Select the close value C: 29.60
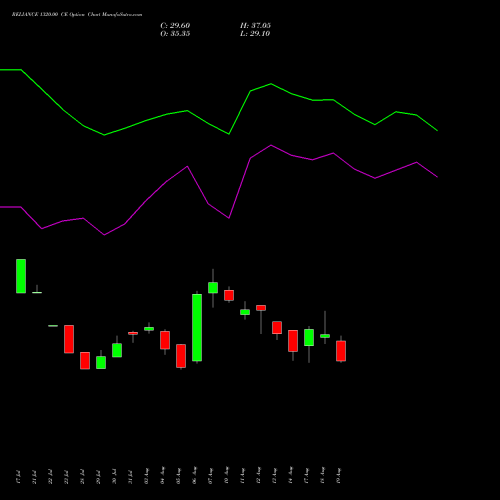The image size is (500, 500). point(175,26)
